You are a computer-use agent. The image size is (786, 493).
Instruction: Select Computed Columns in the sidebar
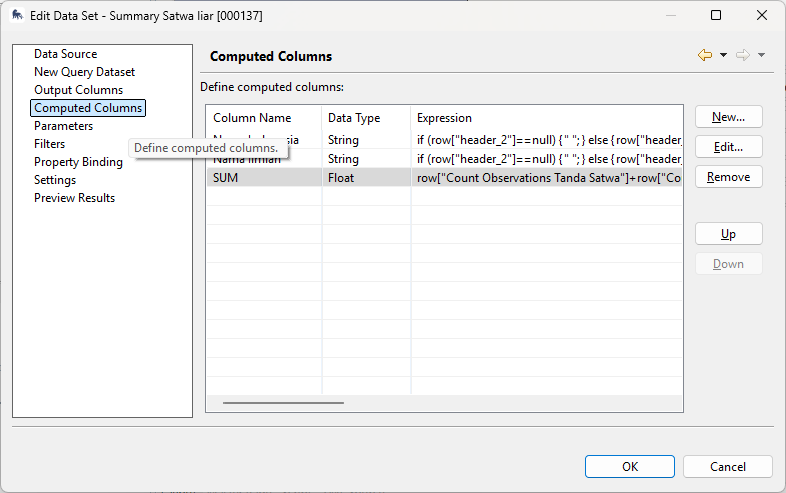88,108
